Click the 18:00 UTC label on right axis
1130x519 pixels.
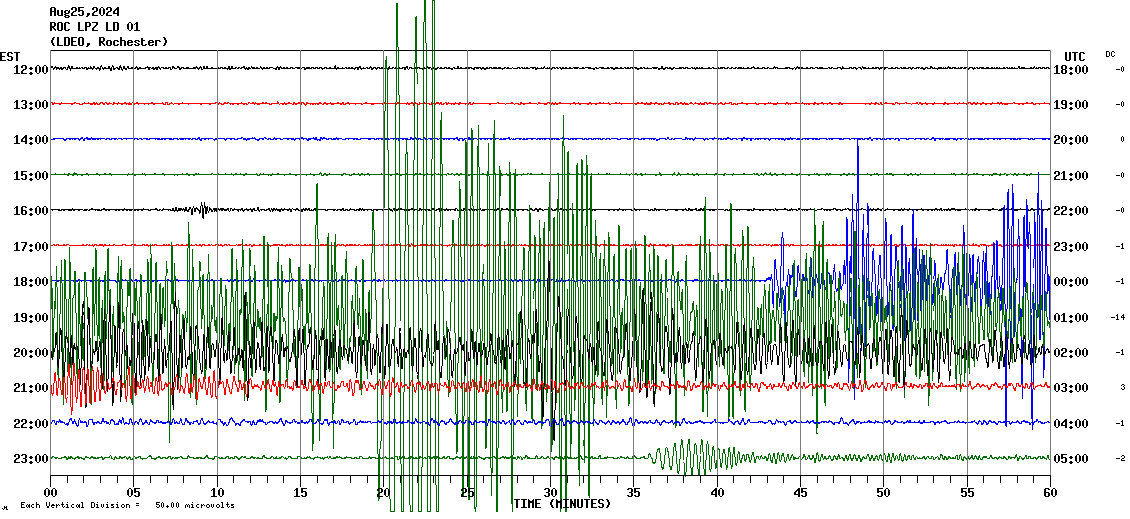(x=1071, y=70)
